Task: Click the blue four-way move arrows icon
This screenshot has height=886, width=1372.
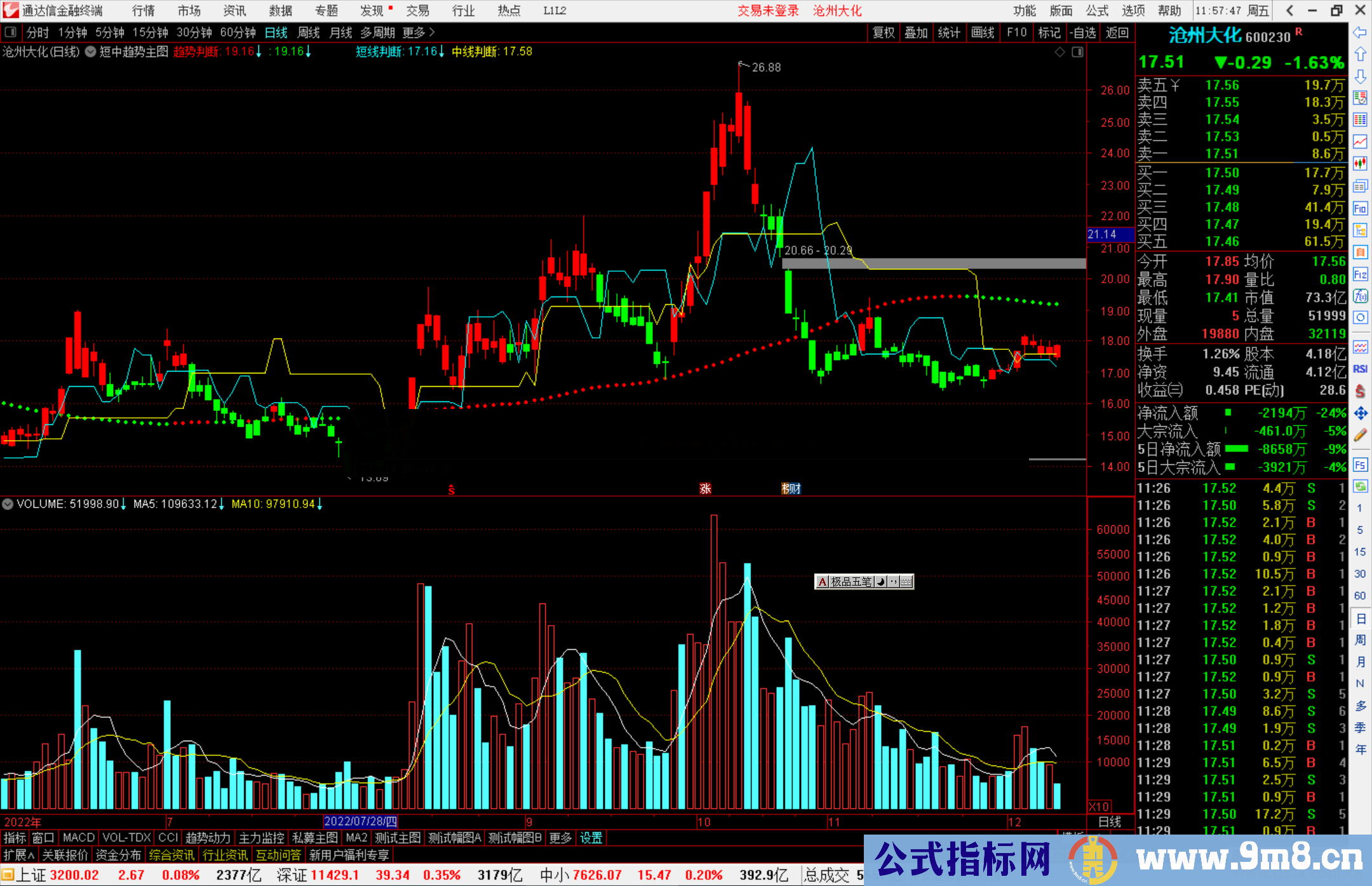Action: (x=1360, y=413)
